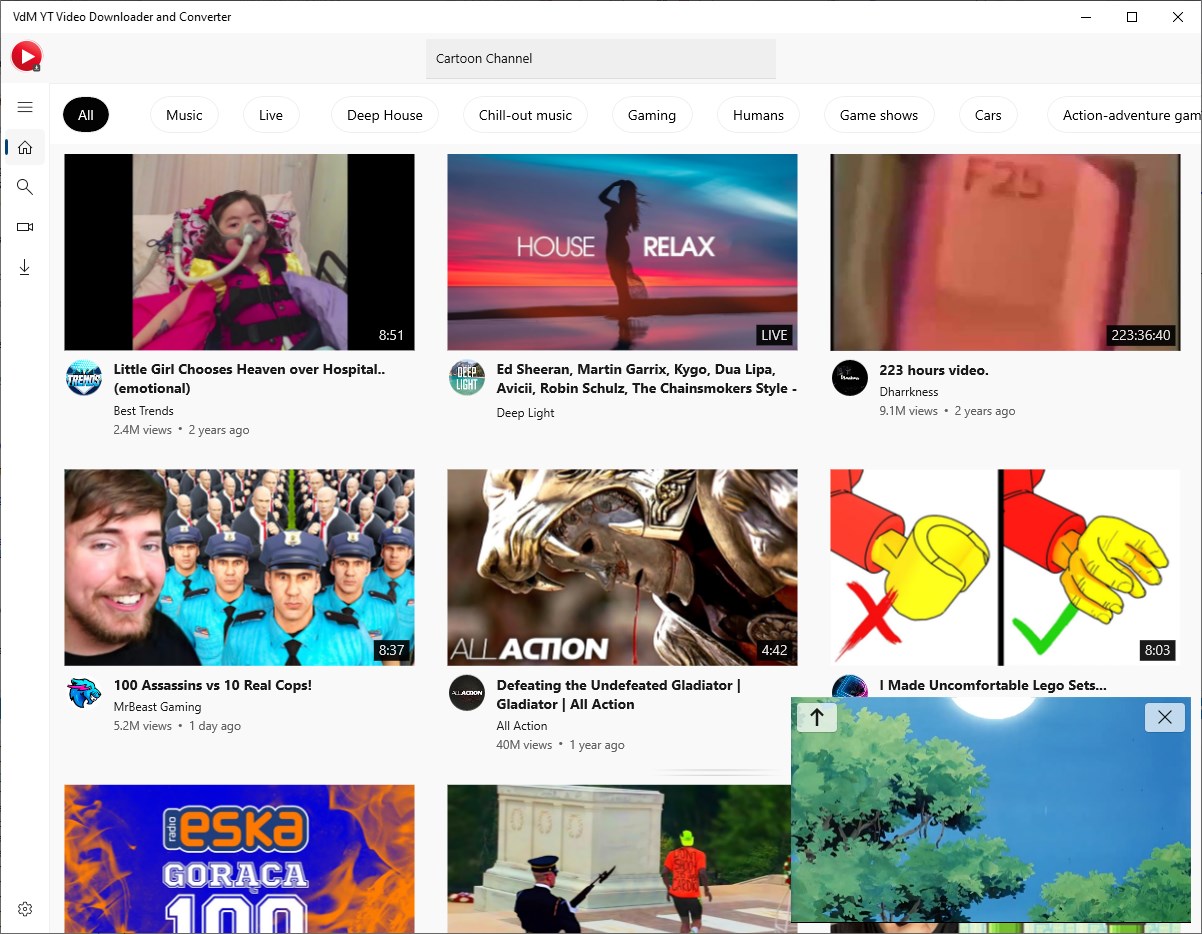Viewport: 1202px width, 934px height.
Task: Open the HOUSE RELAX live stream thumbnail
Action: click(x=622, y=252)
